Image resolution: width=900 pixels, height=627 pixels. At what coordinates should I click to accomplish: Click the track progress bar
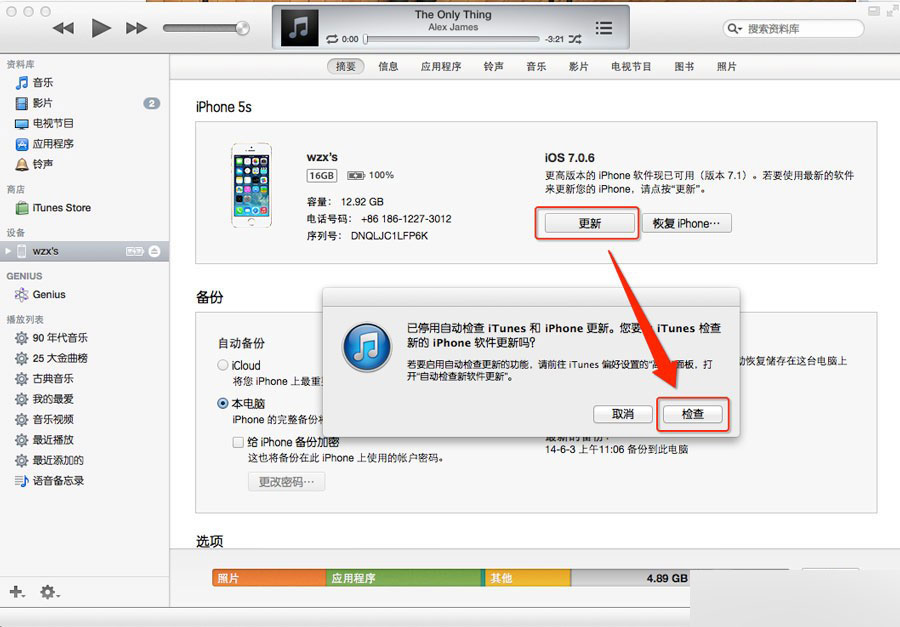[453, 39]
